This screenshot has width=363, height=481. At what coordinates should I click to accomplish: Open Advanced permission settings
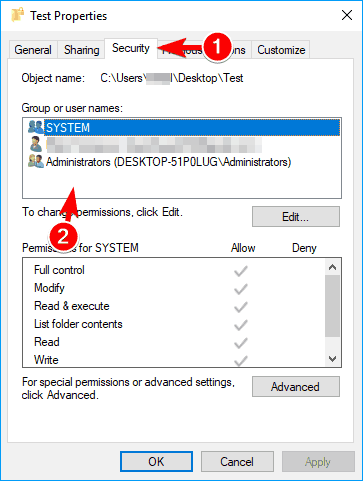pos(296,387)
